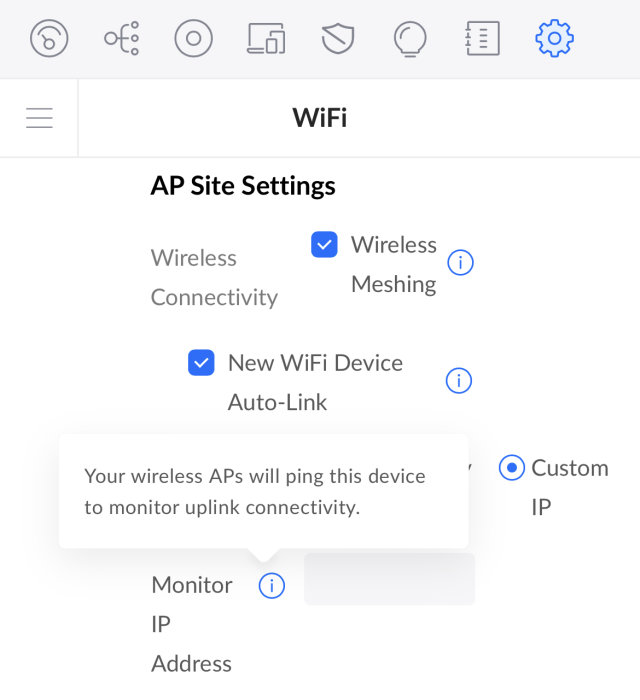Uncheck the Wireless Meshing checkbox

click(324, 245)
